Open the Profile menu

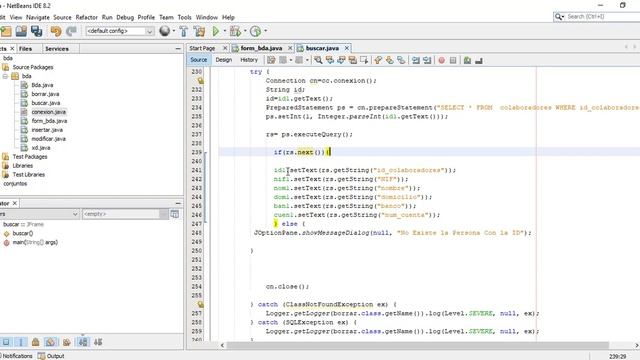click(146, 17)
